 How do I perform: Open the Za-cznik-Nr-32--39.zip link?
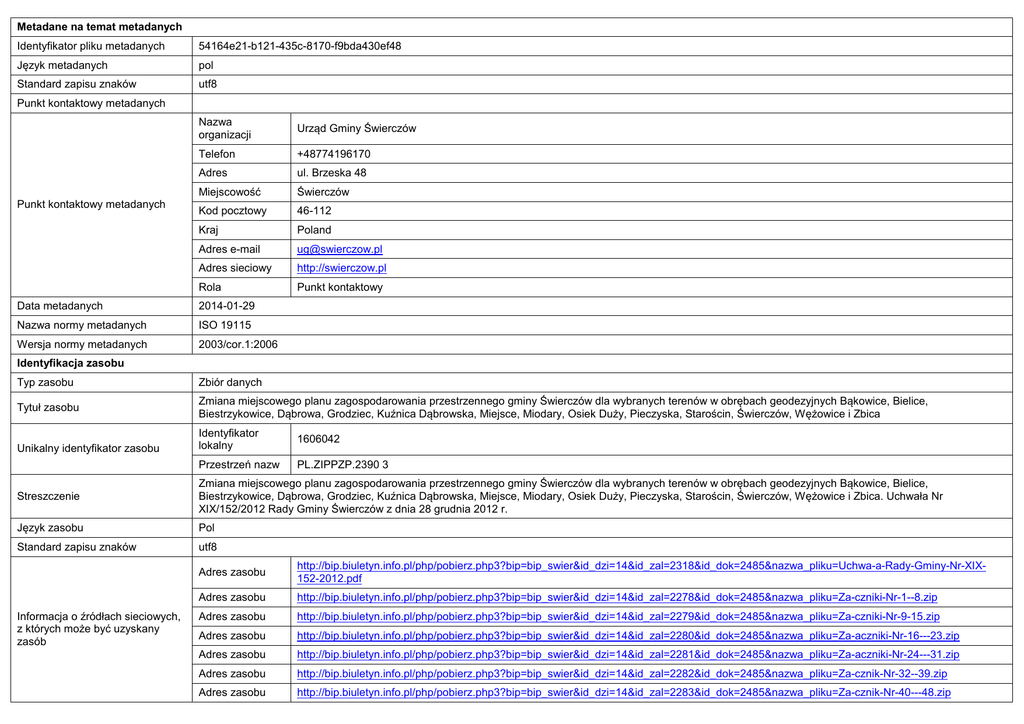621,673
